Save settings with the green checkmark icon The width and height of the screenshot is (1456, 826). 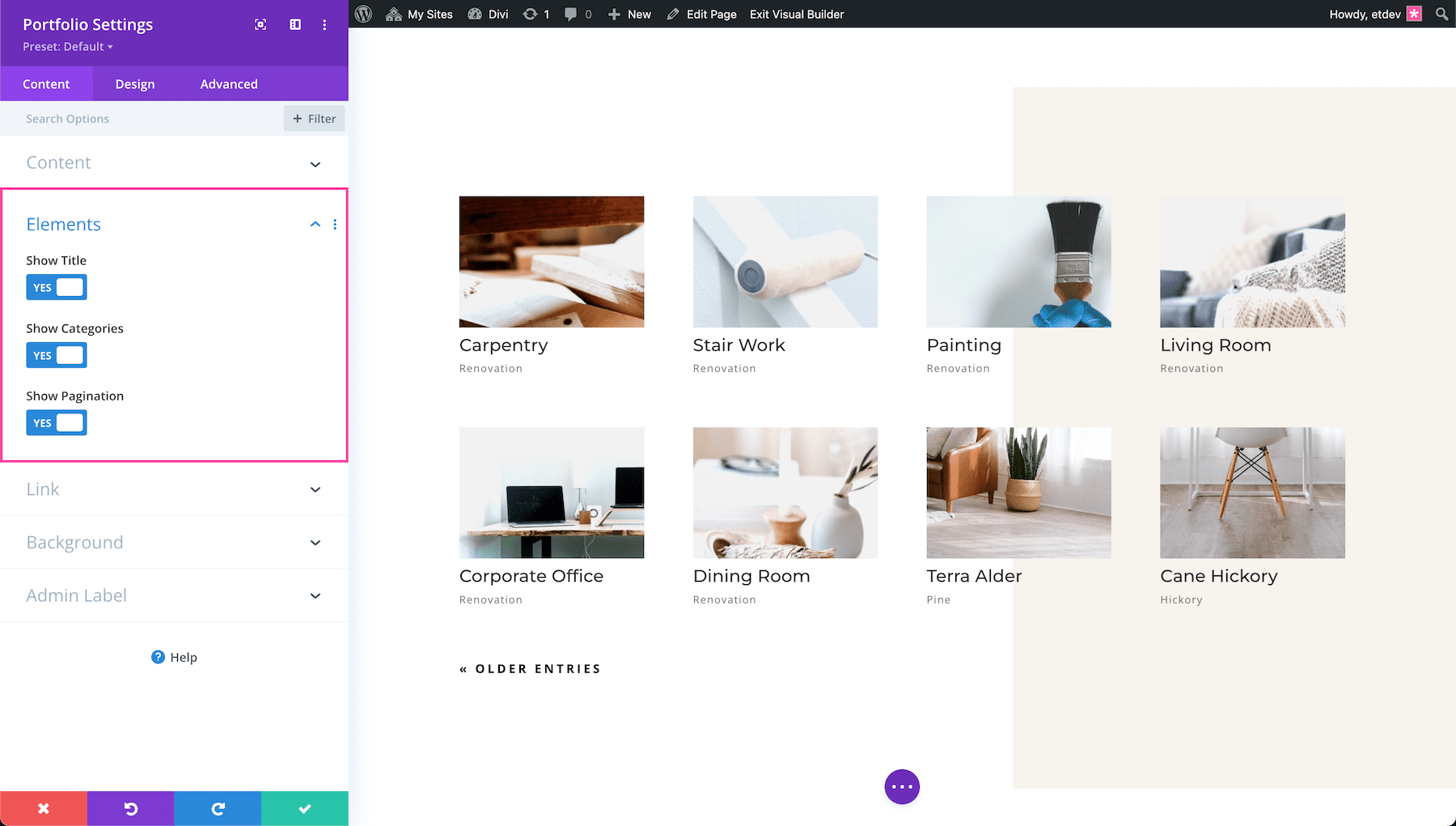304,807
